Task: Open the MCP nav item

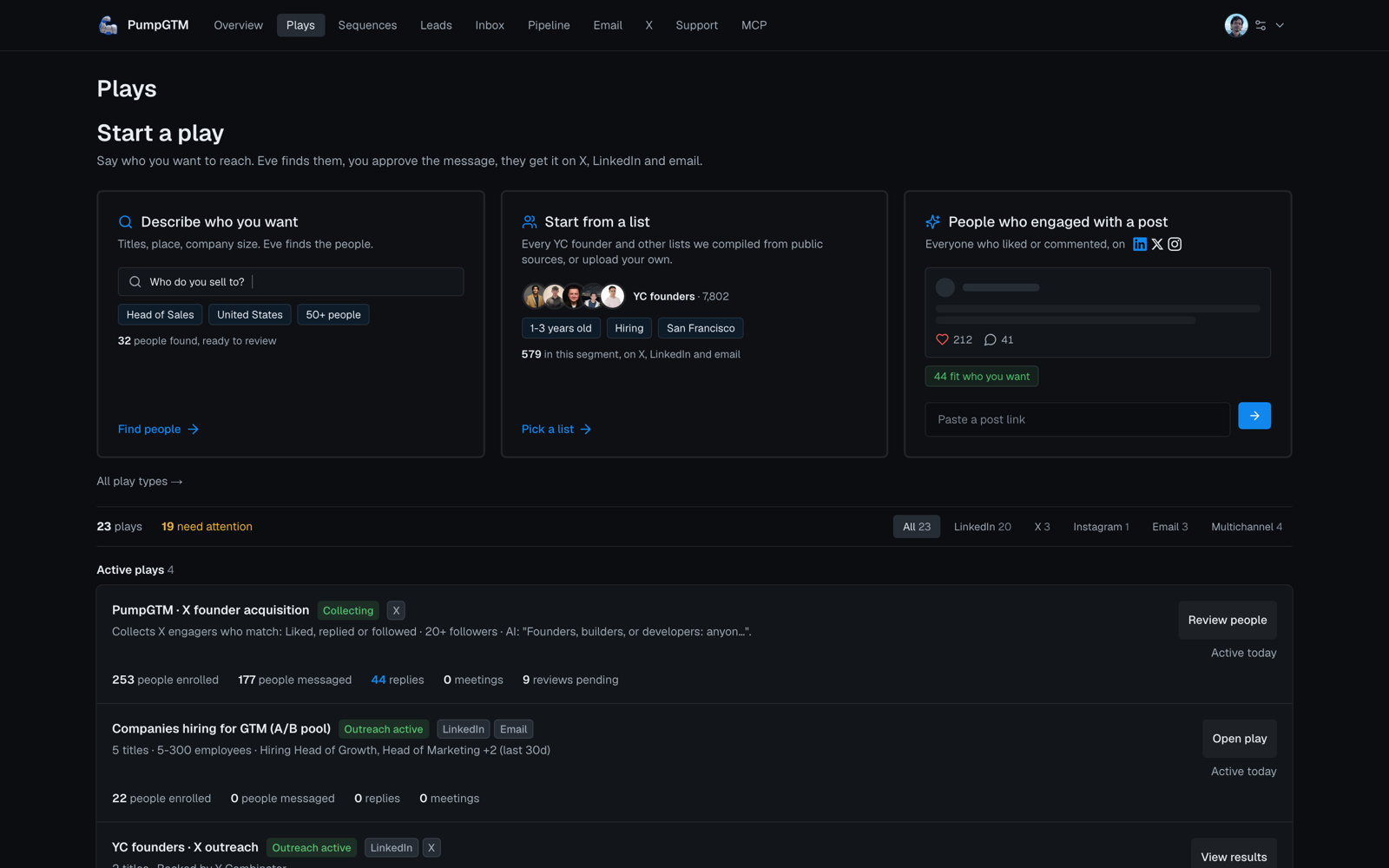Action: [x=754, y=25]
